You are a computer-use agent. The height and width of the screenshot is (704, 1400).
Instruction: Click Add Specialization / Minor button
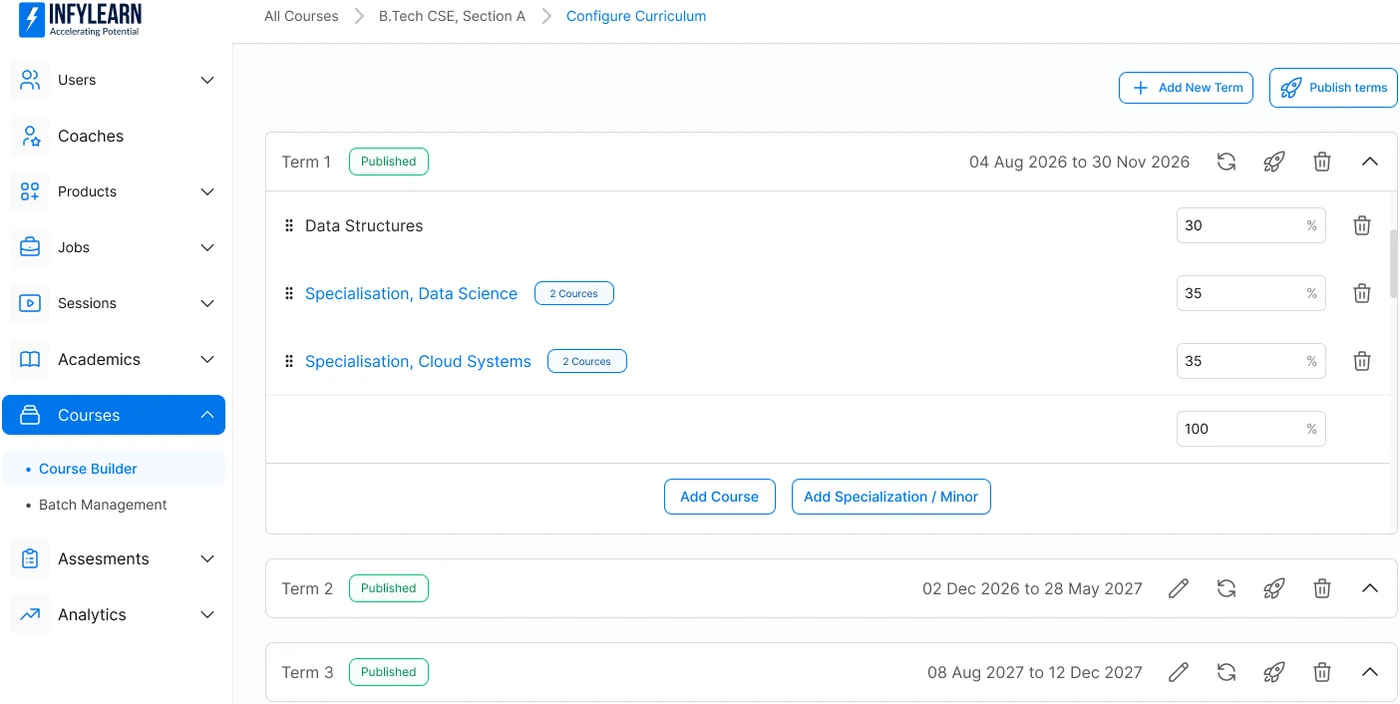coord(891,497)
